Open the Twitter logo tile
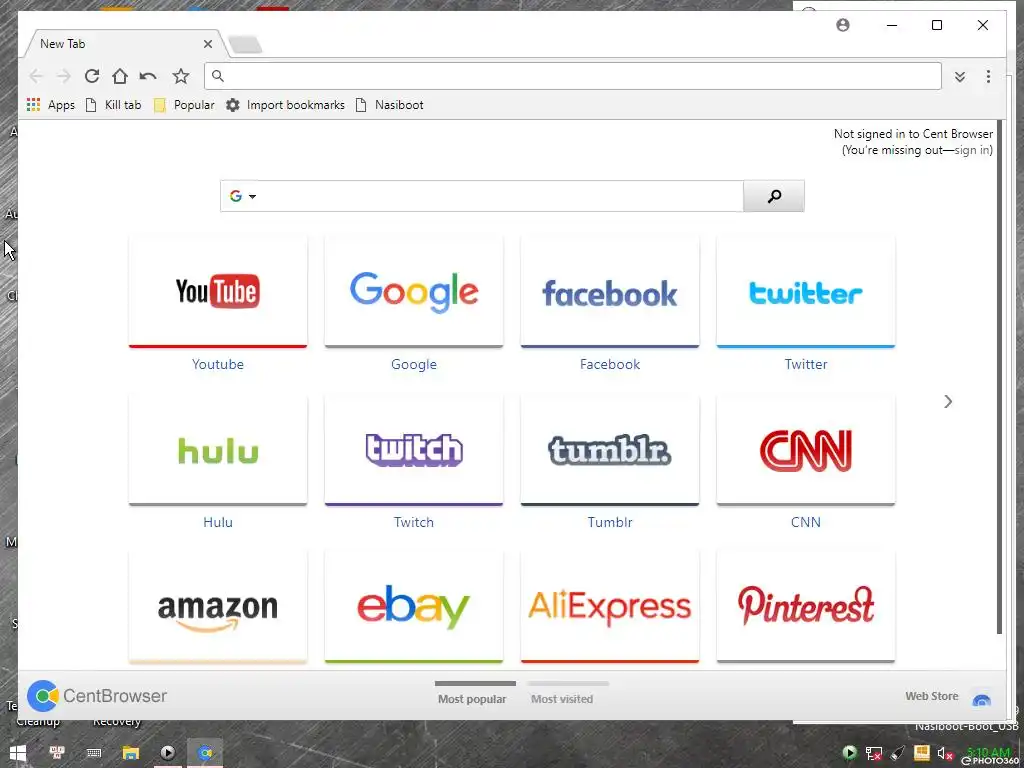The image size is (1024, 768). point(806,292)
